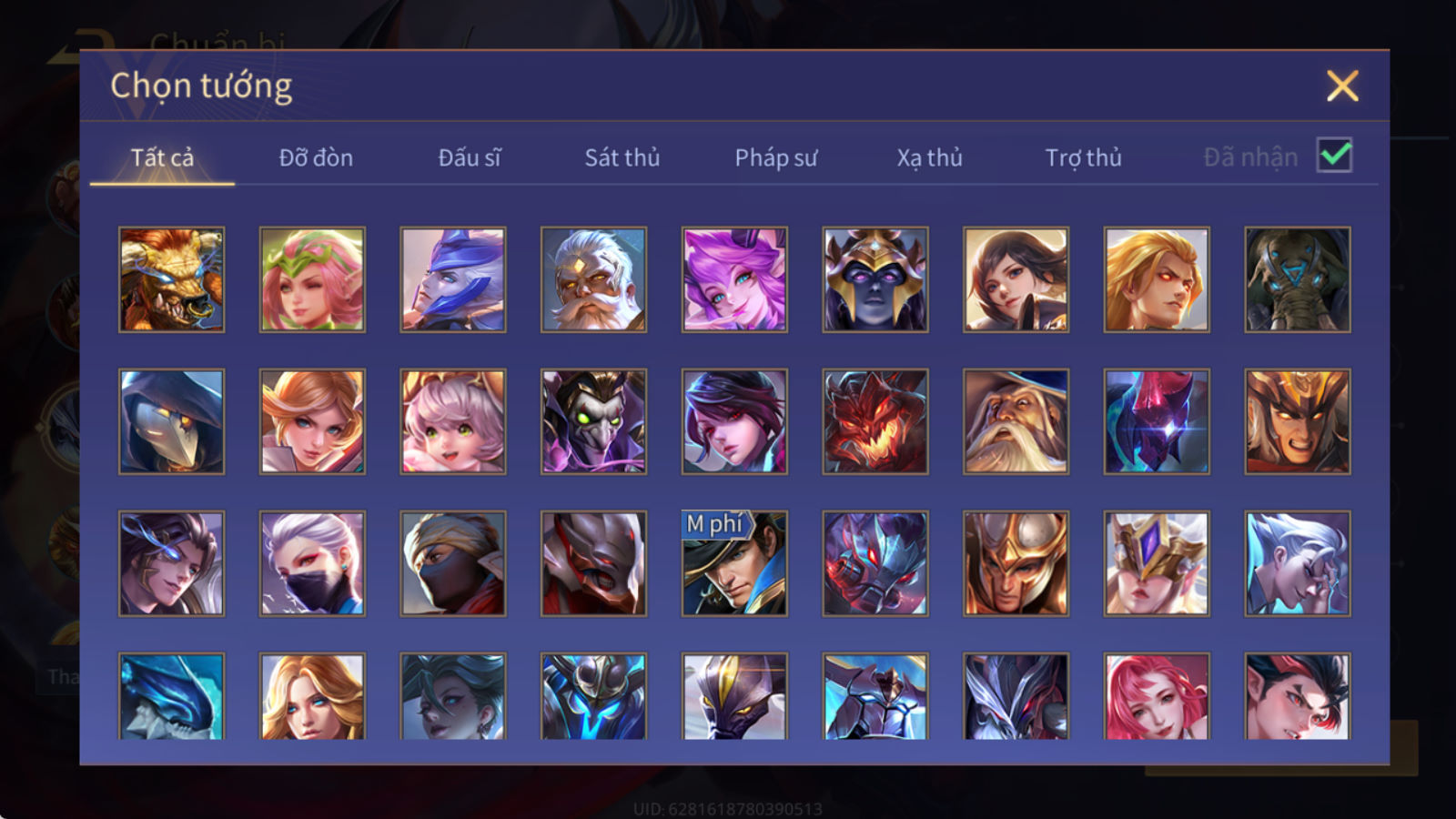Screen dimensions: 1456x819
Task: Select the gray elephant hero portrait
Action: [x=1298, y=279]
